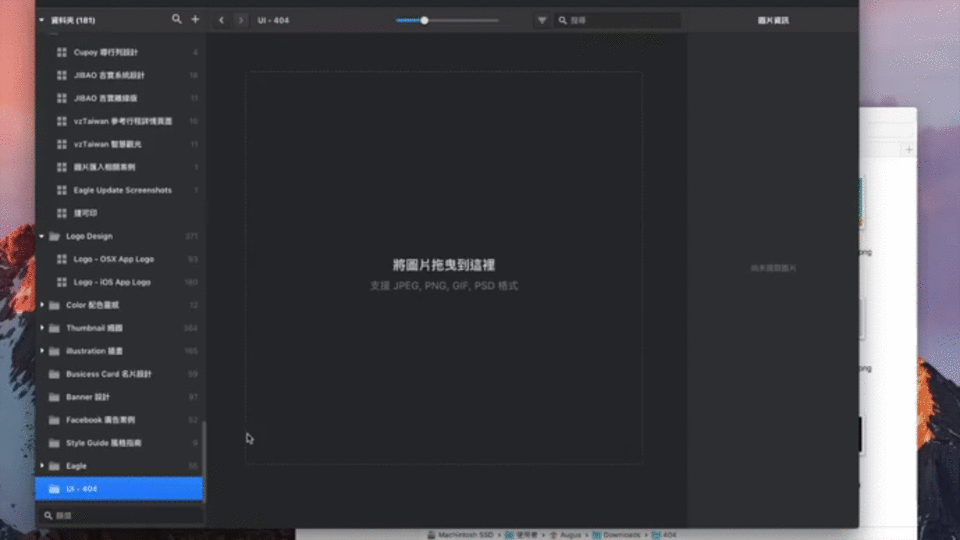Viewport: 960px width, 540px height.
Task: Click the folder icon beside Banner
Action: [54, 397]
